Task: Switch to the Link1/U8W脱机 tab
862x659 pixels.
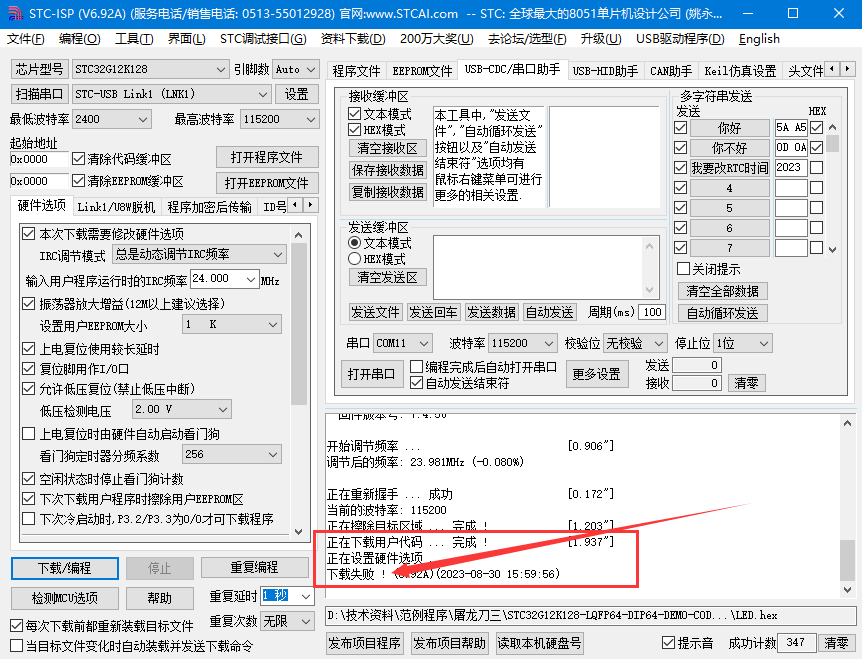Action: [116, 207]
